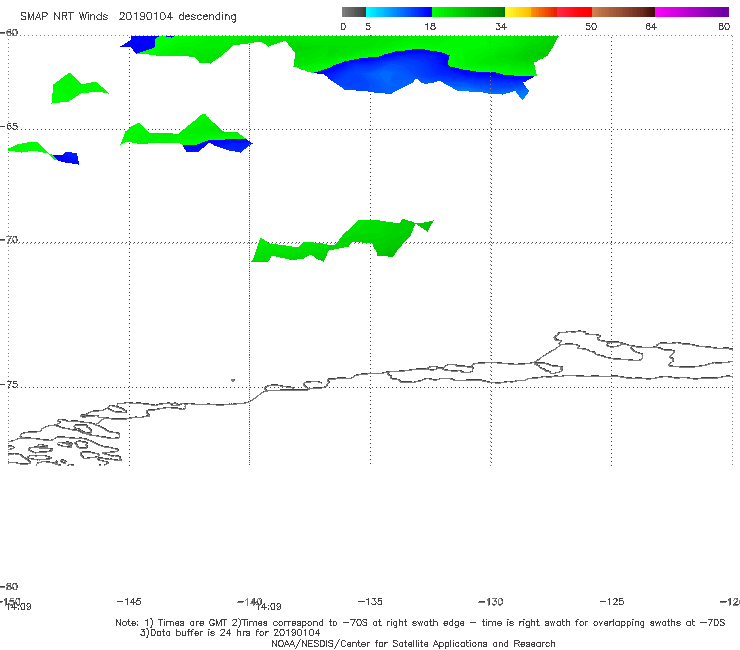Viewport: 740px width, 650px height.
Task: Click the color bar label '50'
Action: click(x=591, y=26)
